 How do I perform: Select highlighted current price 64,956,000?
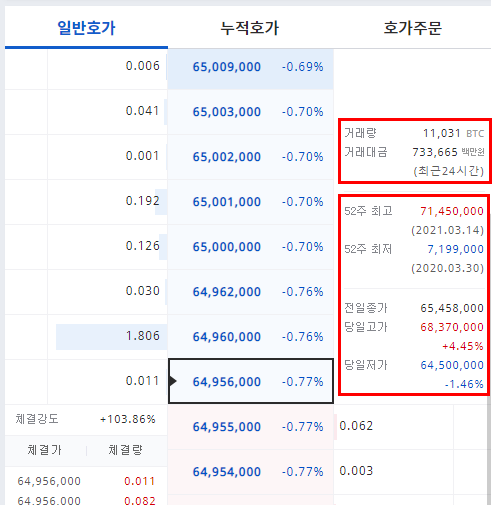click(251, 381)
